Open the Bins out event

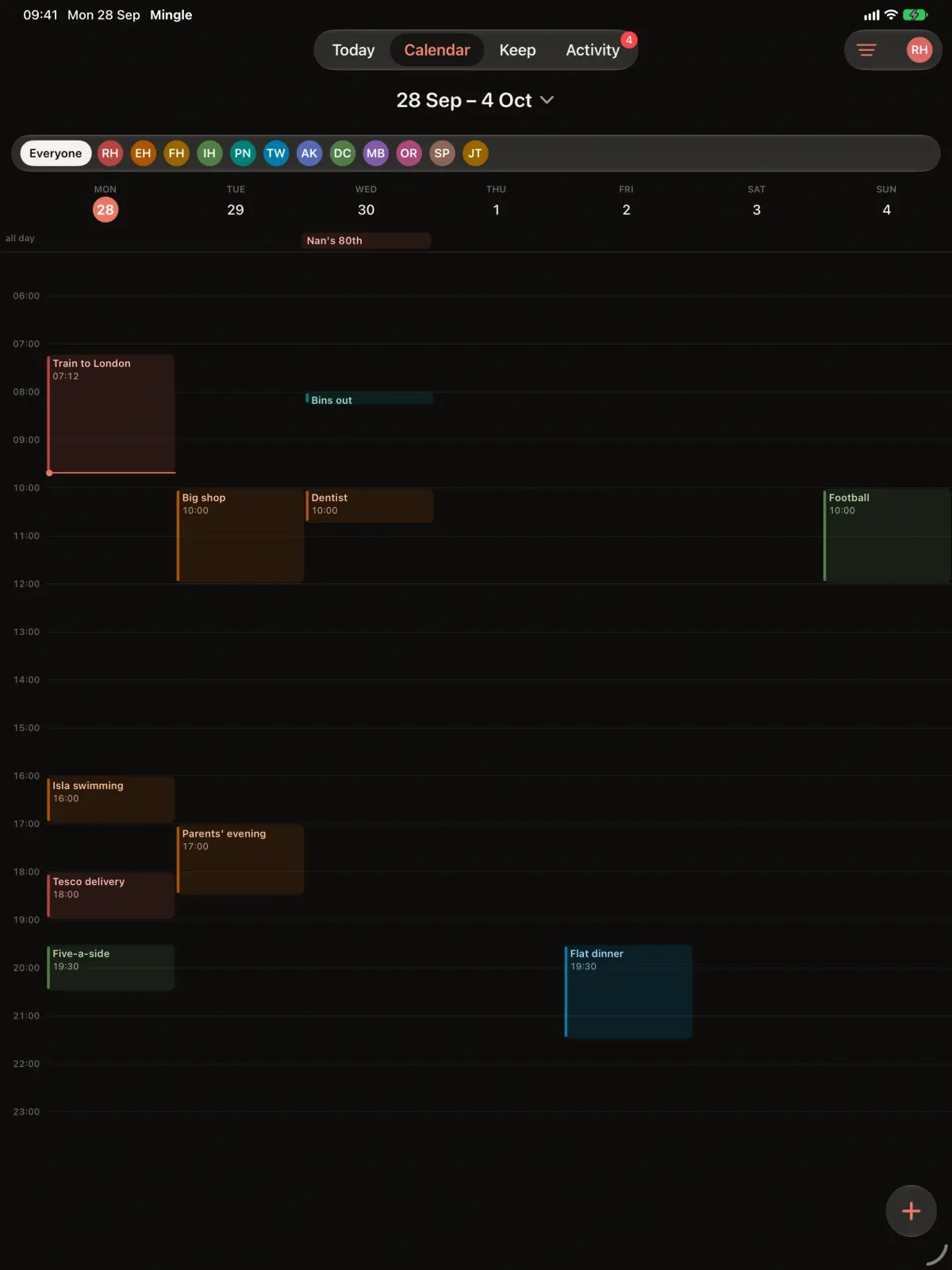click(369, 398)
